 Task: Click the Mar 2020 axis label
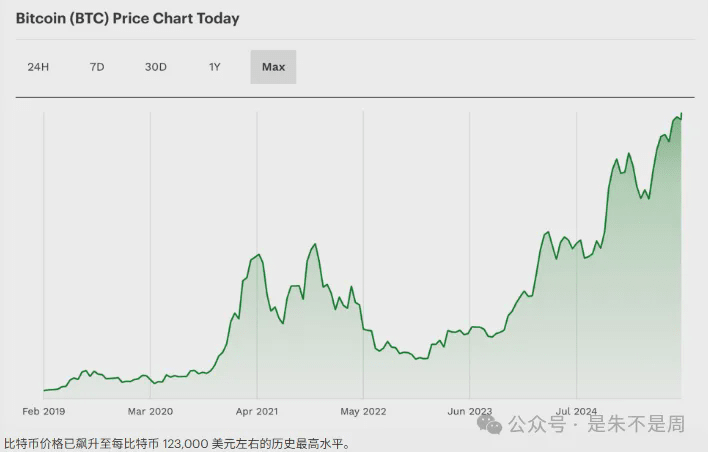pyautogui.click(x=150, y=411)
